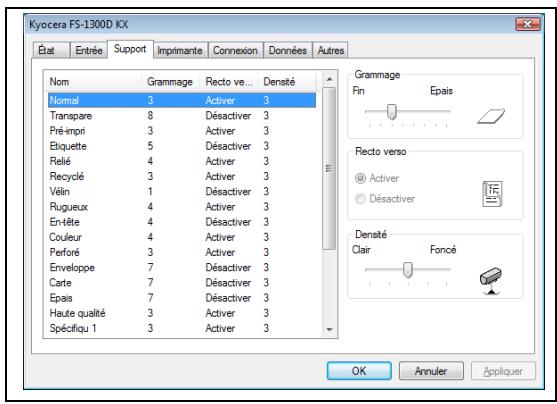557x404 pixels.
Task: Click Activer in the Haute qualité row
Action: pyautogui.click(x=220, y=313)
